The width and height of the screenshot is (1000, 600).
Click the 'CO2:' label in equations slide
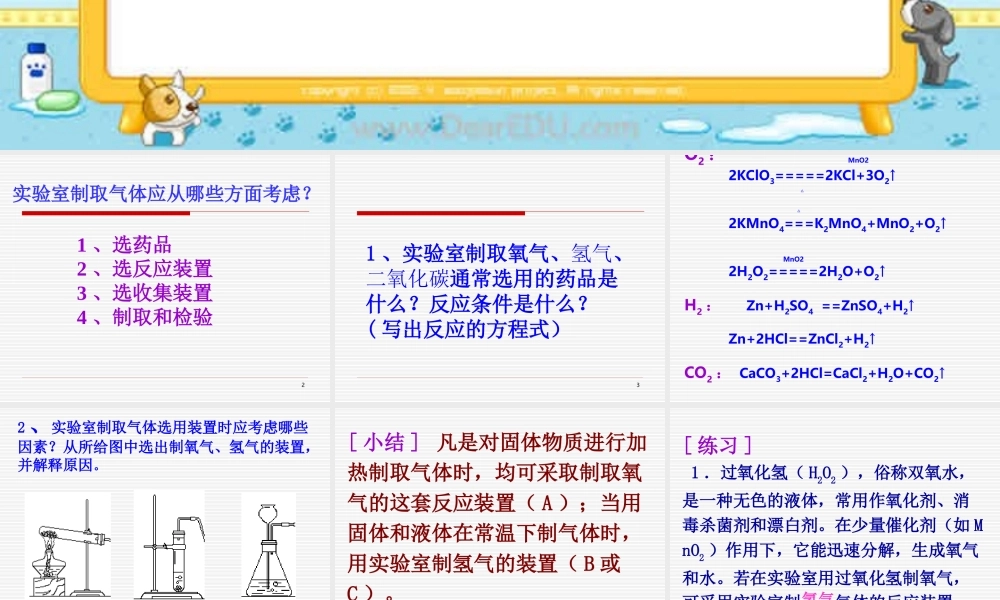click(702, 374)
